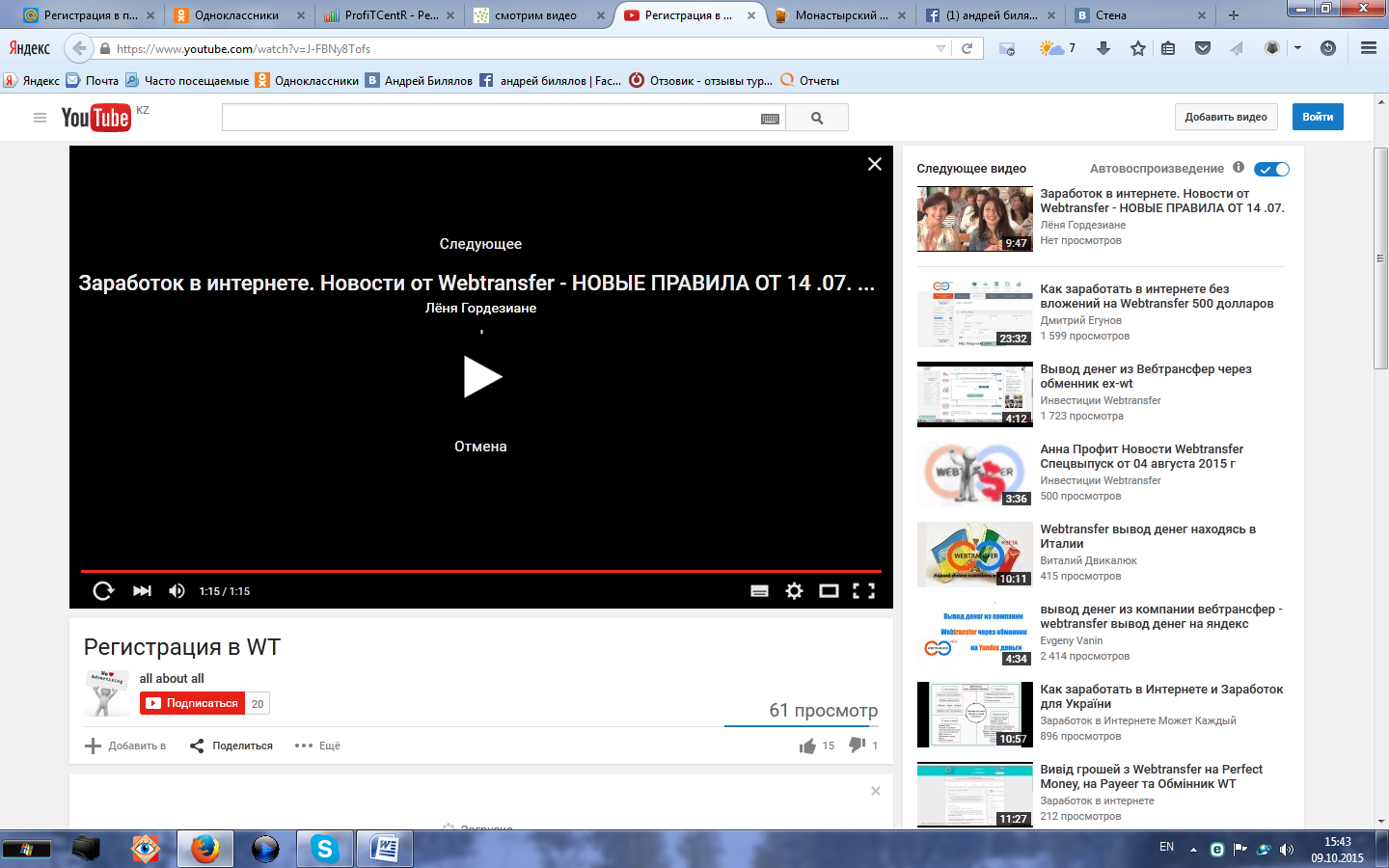1389x868 pixels.
Task: Click the Войти sign-in button
Action: 1318,117
